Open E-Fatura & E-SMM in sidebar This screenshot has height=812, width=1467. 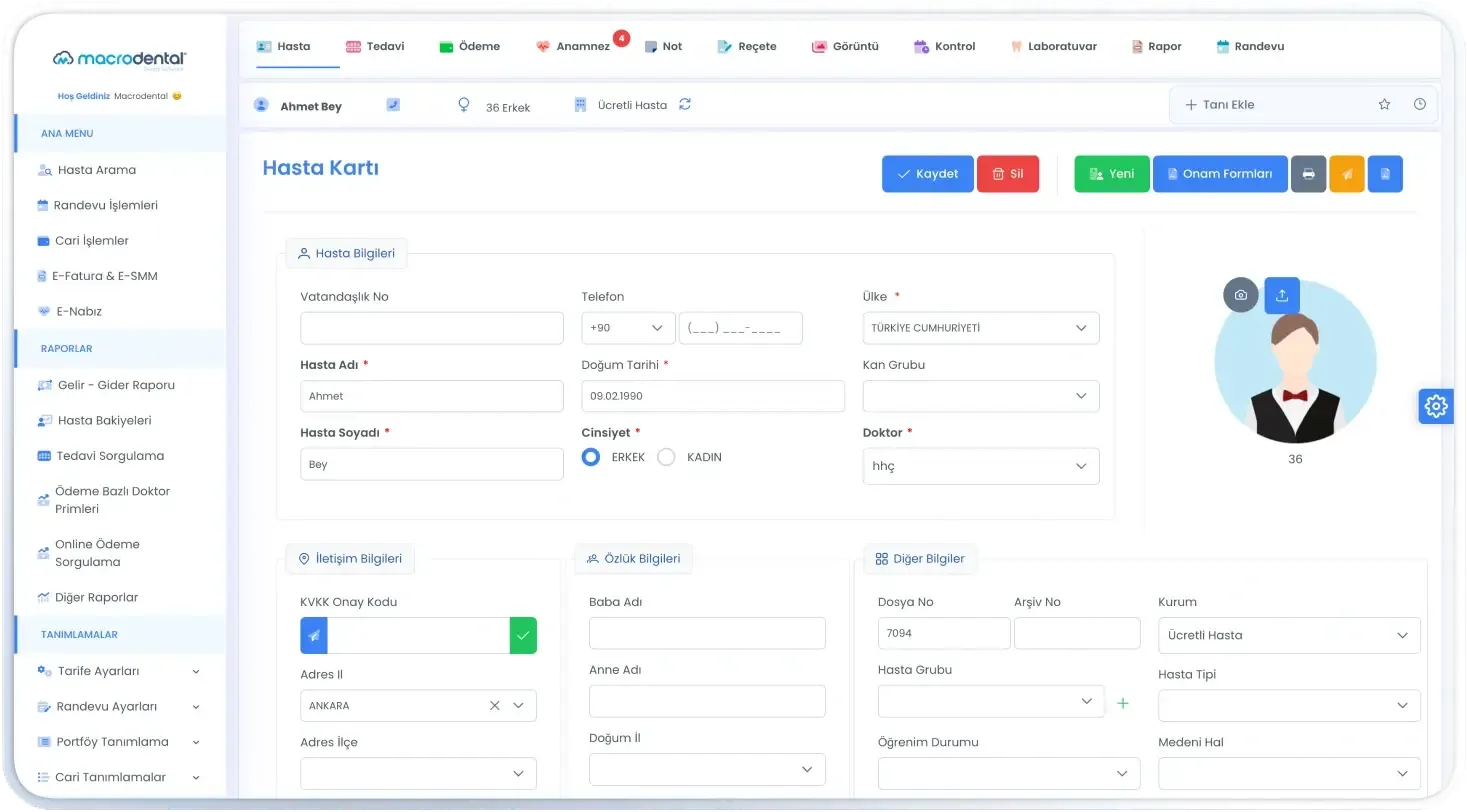coord(97,276)
